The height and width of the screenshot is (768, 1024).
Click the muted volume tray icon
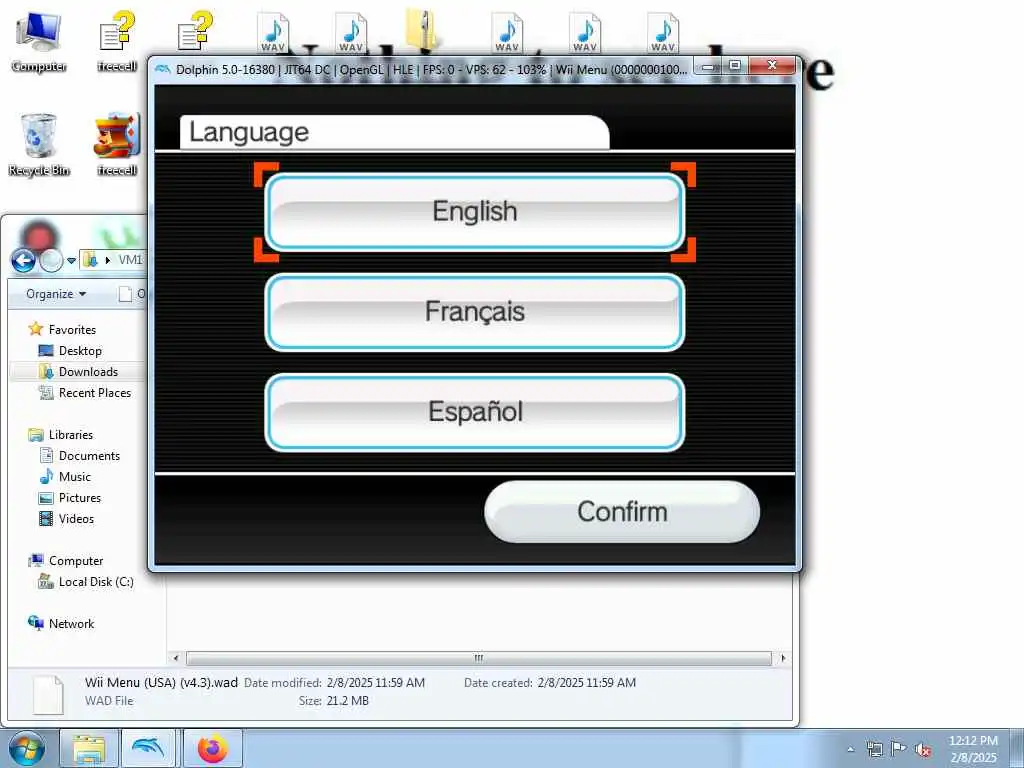923,749
